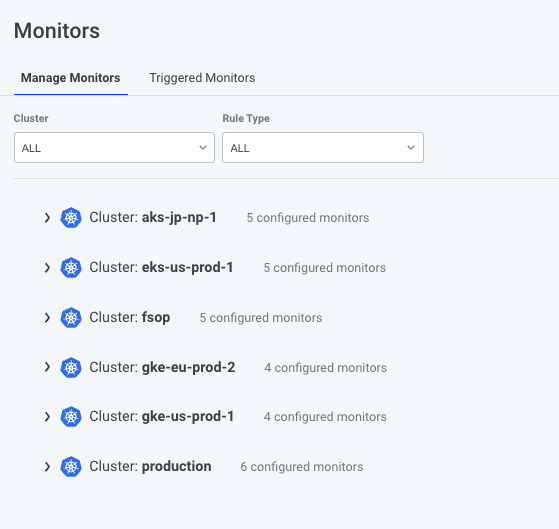
Task: Expand the fsop cluster chevron
Action: 47,317
